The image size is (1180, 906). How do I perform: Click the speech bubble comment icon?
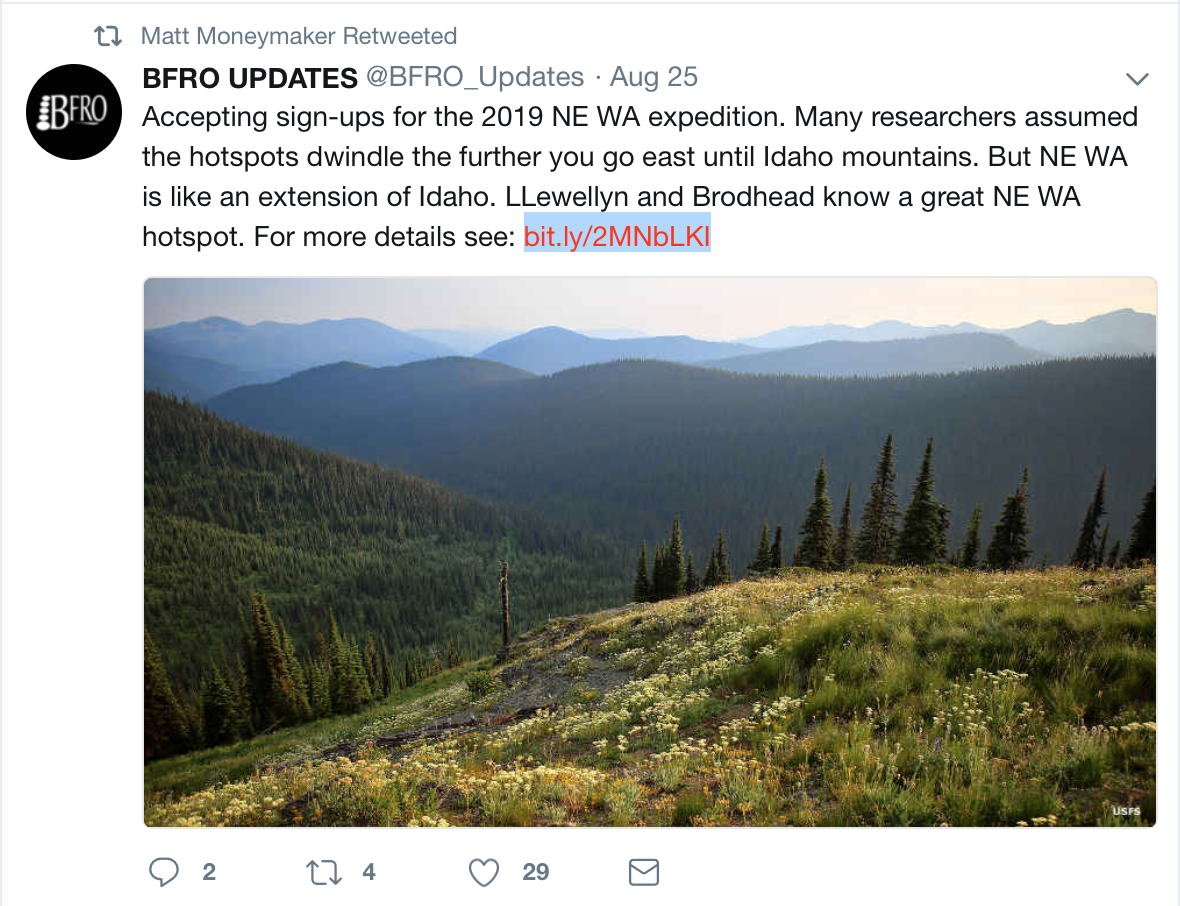coord(163,872)
